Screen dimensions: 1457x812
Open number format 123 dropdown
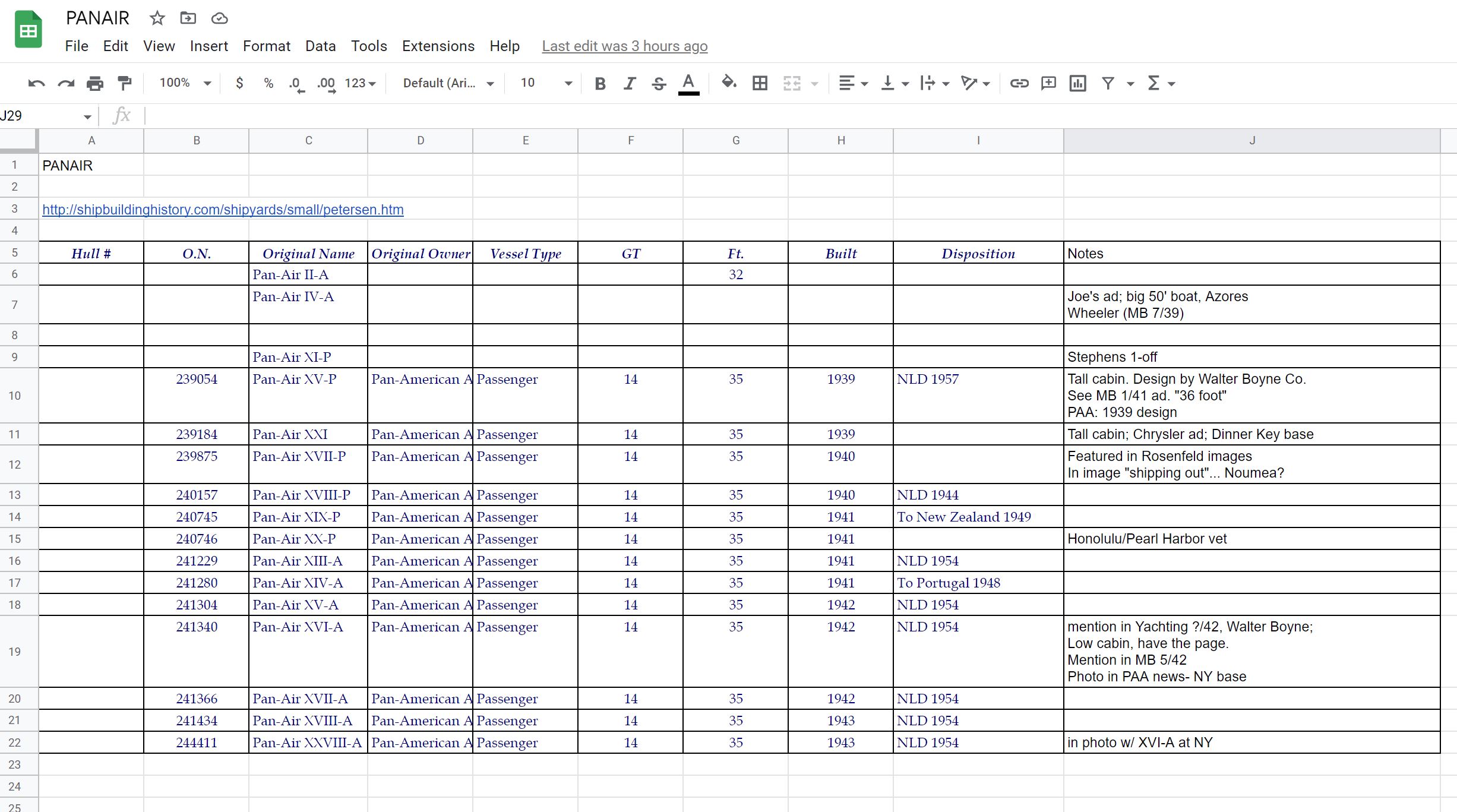(x=360, y=83)
